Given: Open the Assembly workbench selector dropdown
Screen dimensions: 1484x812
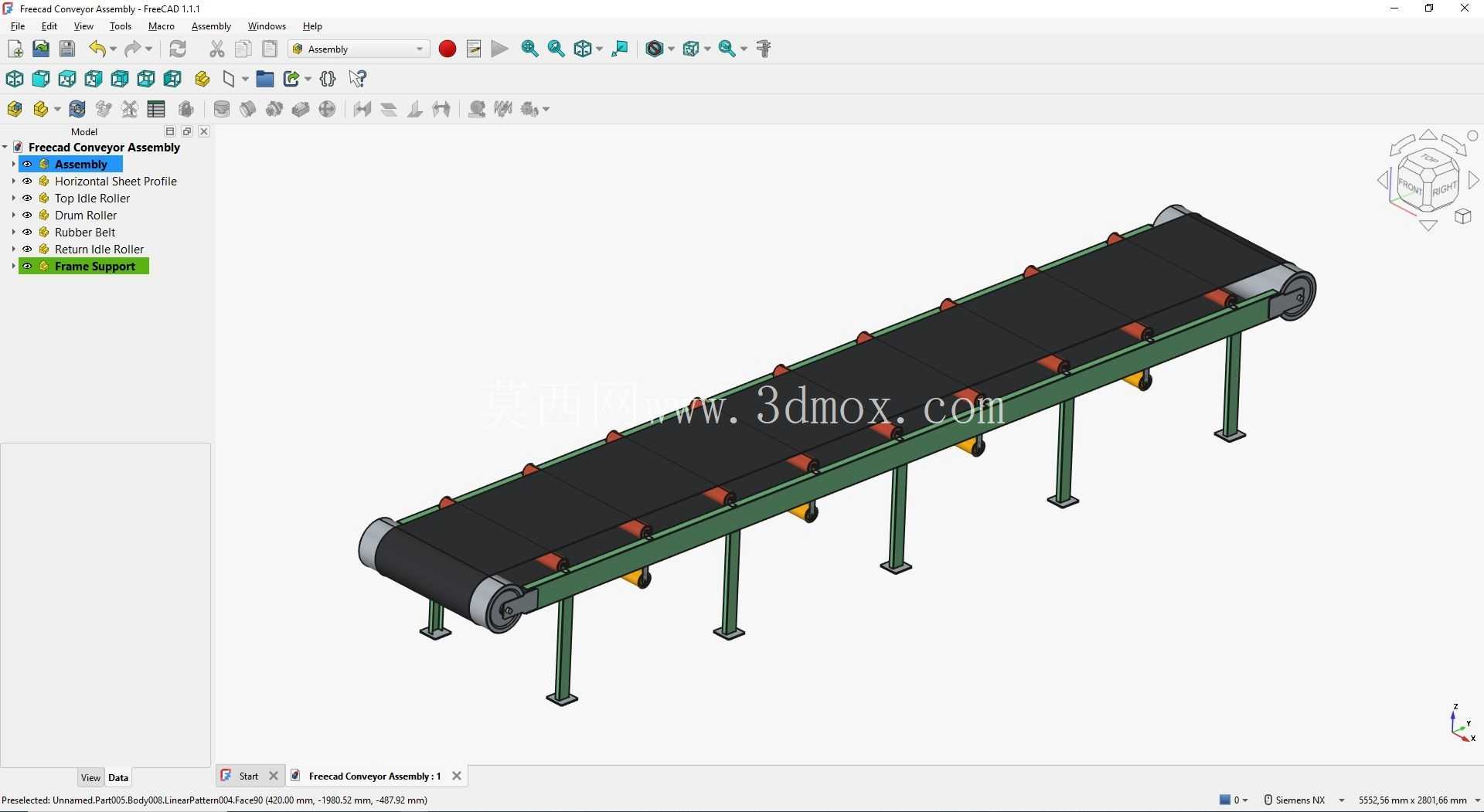Looking at the screenshot, I should 359,49.
